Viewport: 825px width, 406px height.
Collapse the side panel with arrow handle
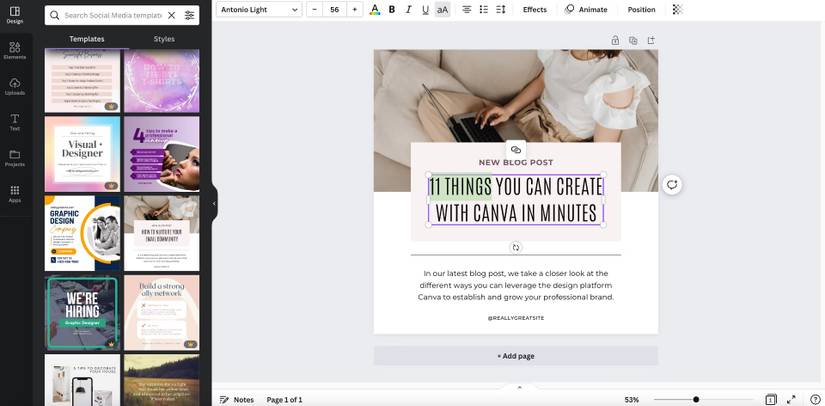tap(214, 204)
